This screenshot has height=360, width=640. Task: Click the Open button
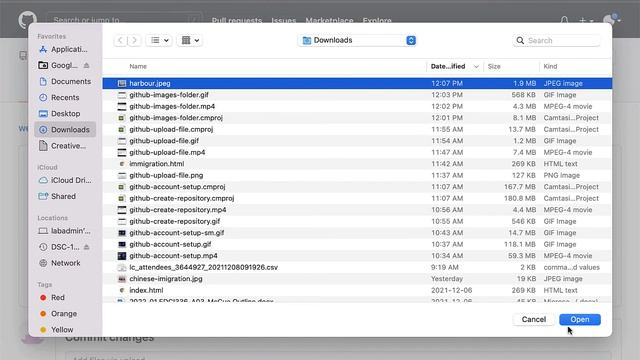pyautogui.click(x=580, y=319)
